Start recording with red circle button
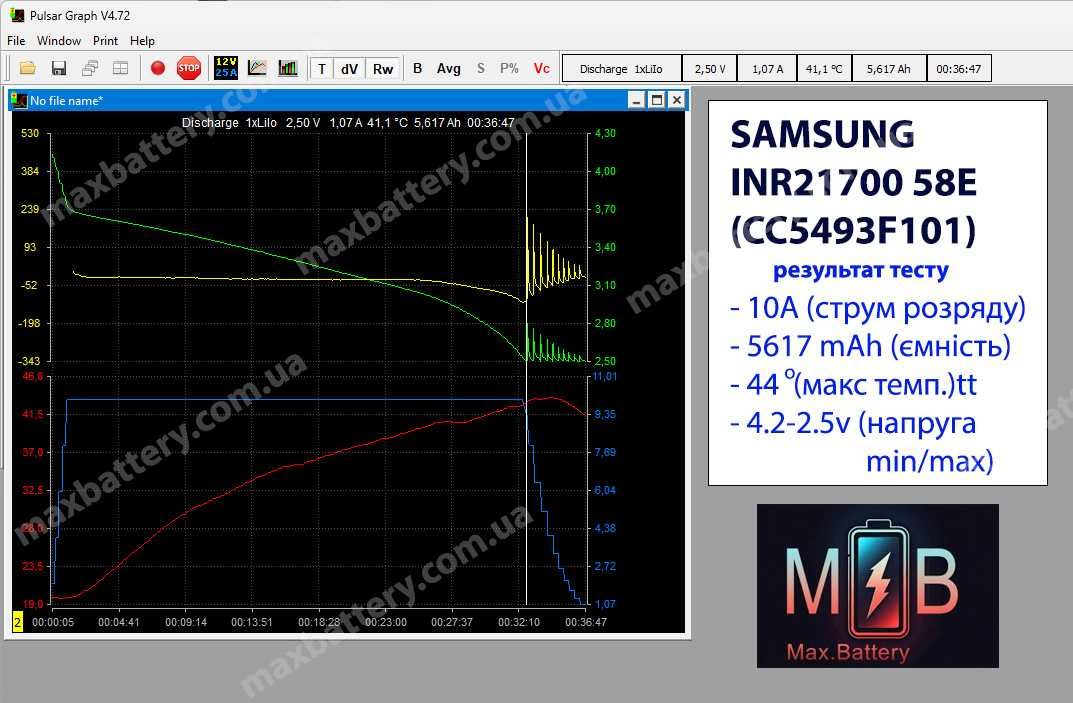Viewport: 1073px width, 703px height. pyautogui.click(x=158, y=68)
